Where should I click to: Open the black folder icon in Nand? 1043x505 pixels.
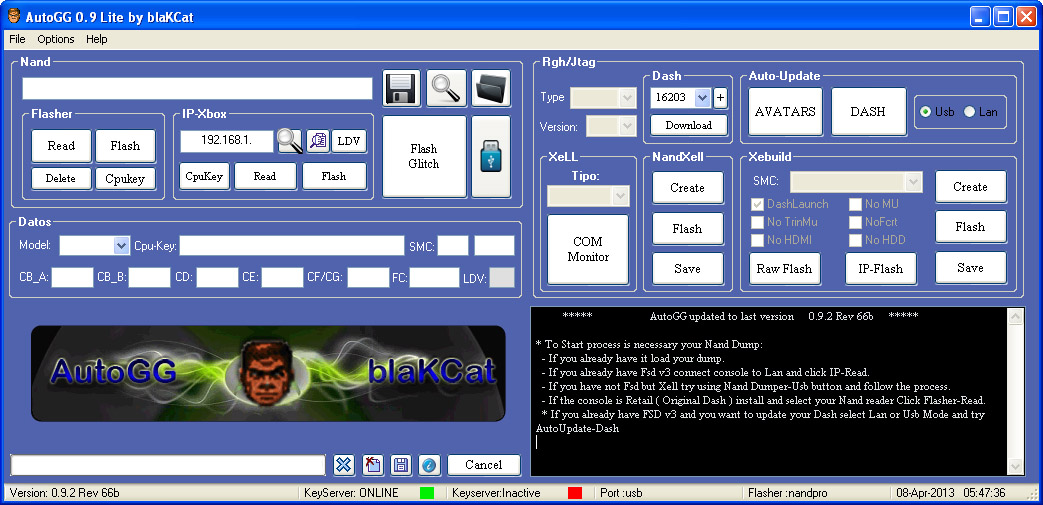click(490, 88)
